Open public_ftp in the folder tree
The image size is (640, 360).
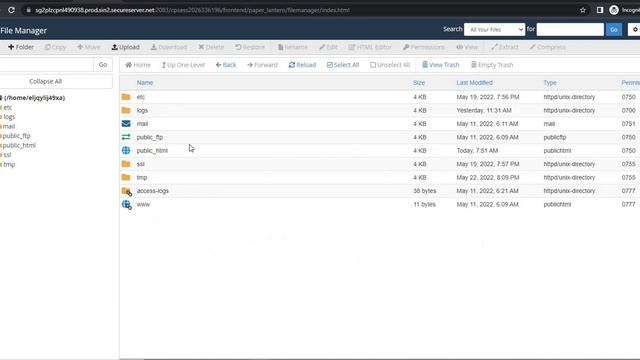coord(16,136)
